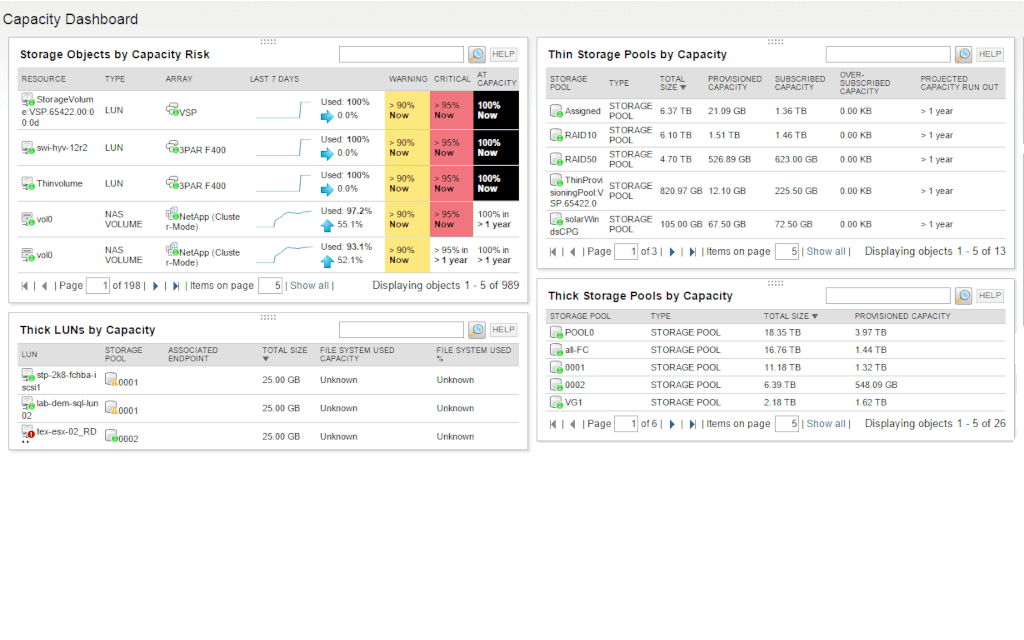Click the page number field in Thin Storage Pools

[x=627, y=251]
